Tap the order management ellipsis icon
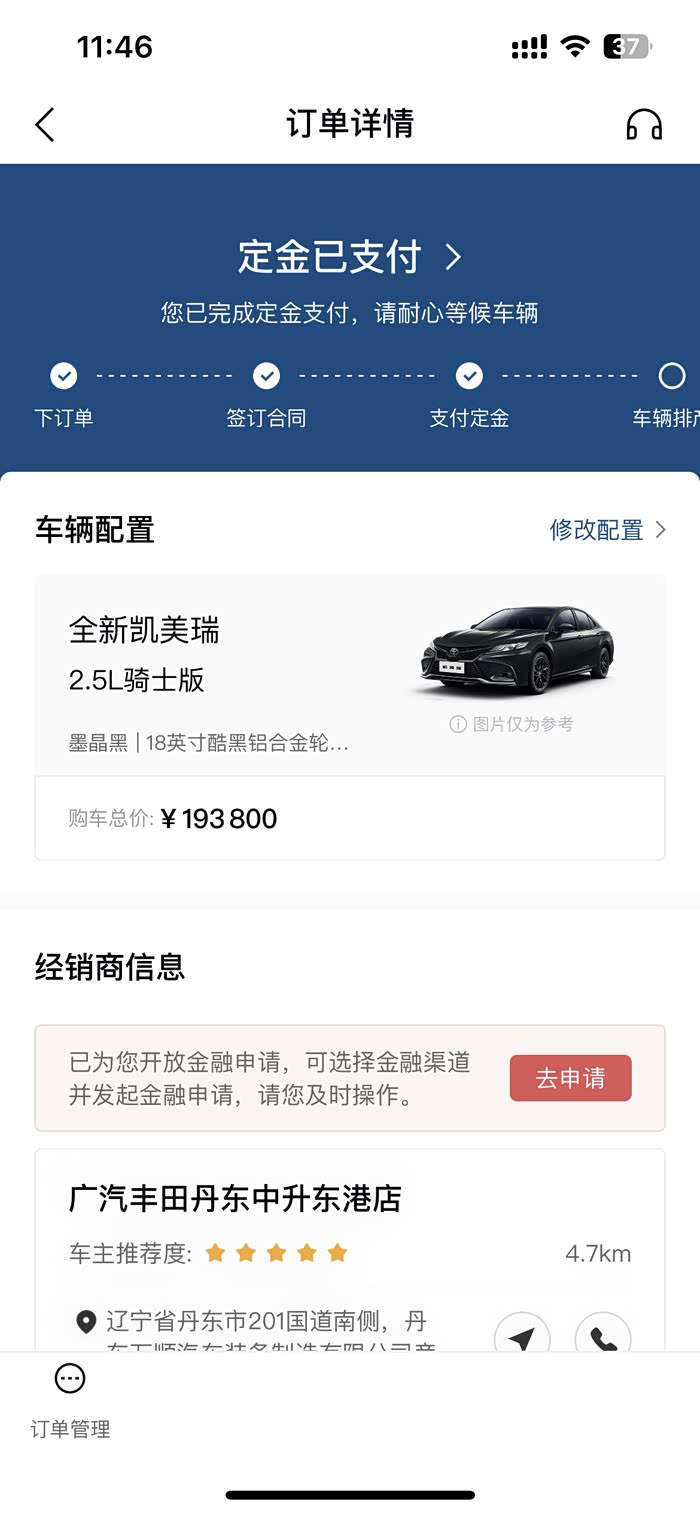 click(x=70, y=1379)
